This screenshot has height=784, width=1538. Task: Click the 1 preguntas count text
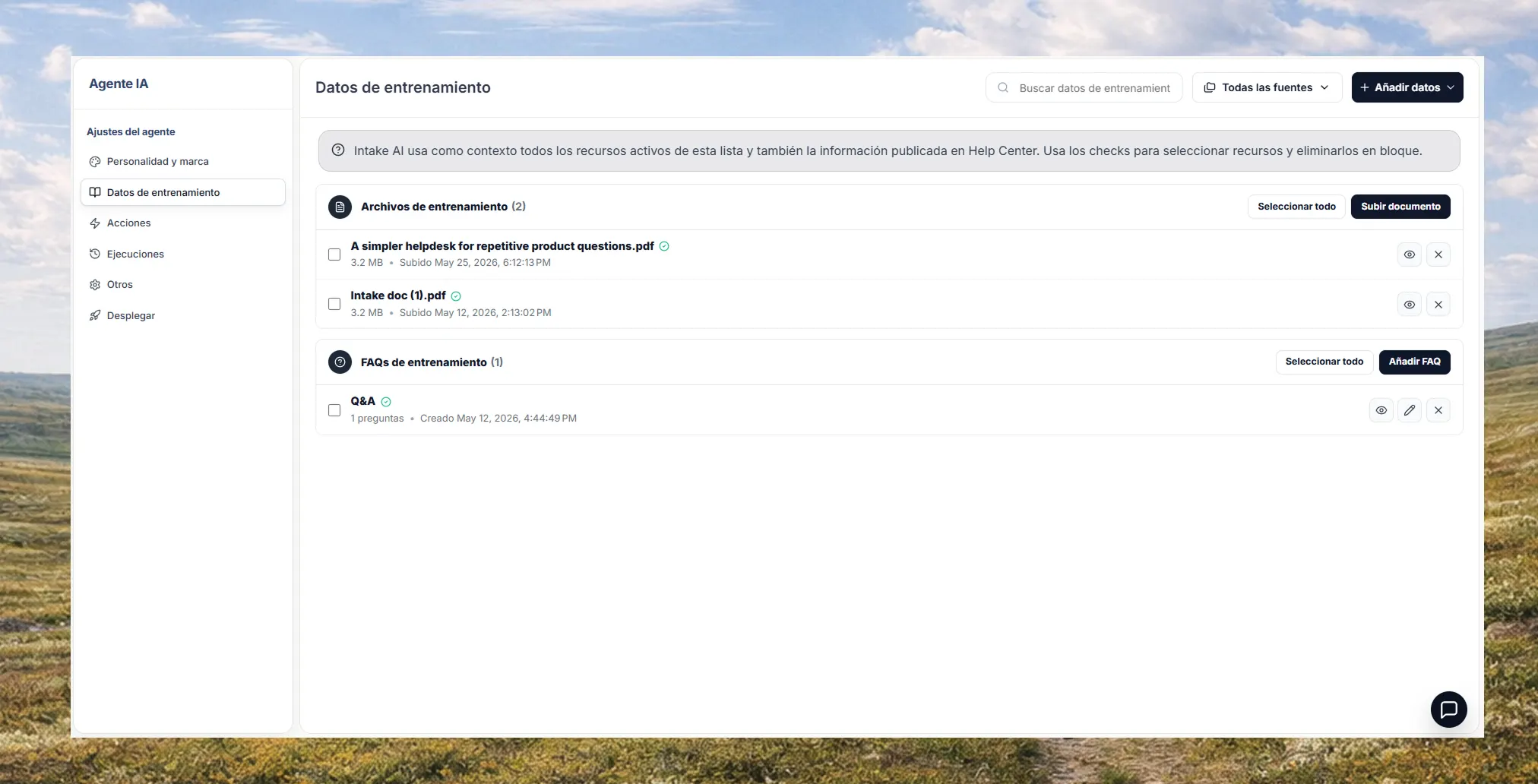377,419
